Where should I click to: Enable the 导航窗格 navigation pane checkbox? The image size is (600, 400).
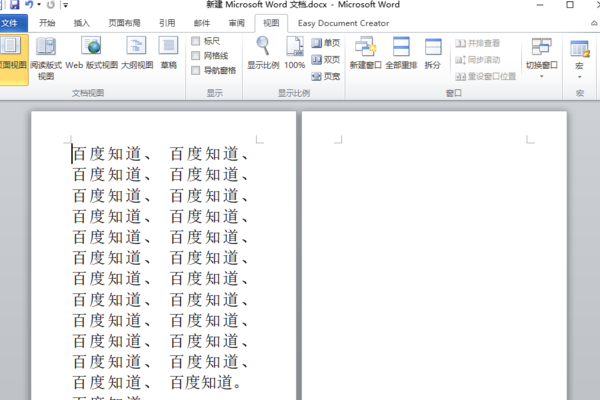[196, 70]
